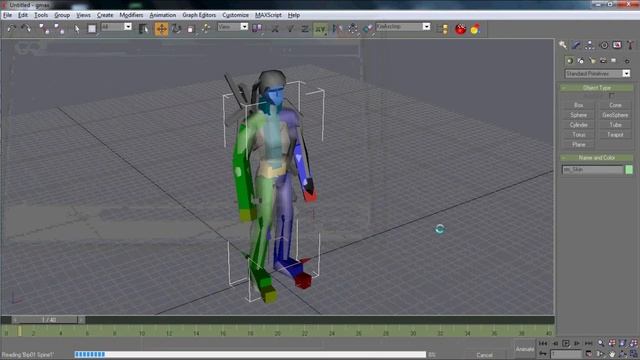Screen dimensions: 640x360
Task: Select the Geometry category icon
Action: coord(569,61)
